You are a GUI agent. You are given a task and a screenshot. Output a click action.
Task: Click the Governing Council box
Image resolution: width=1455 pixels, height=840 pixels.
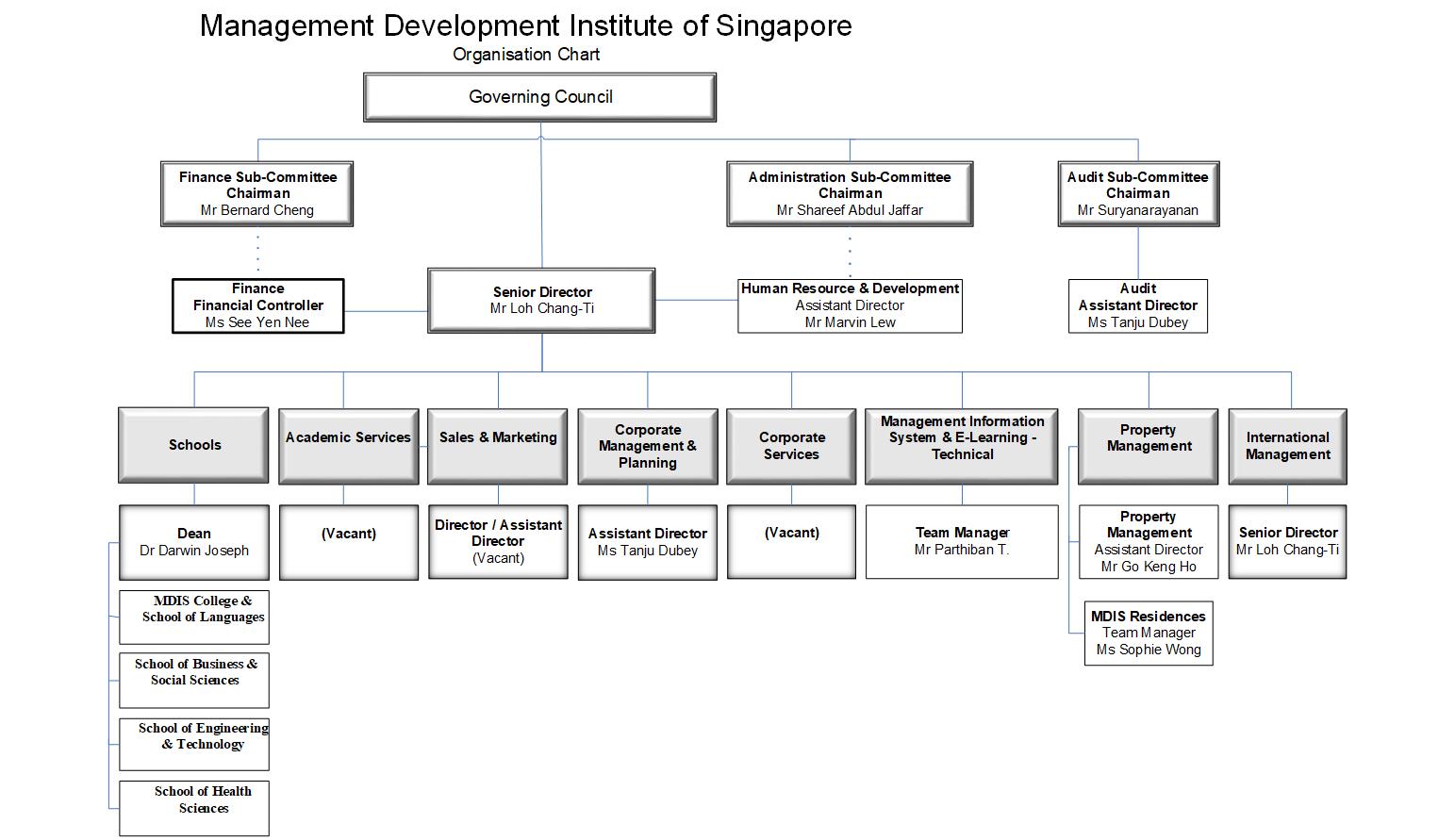pos(539,97)
